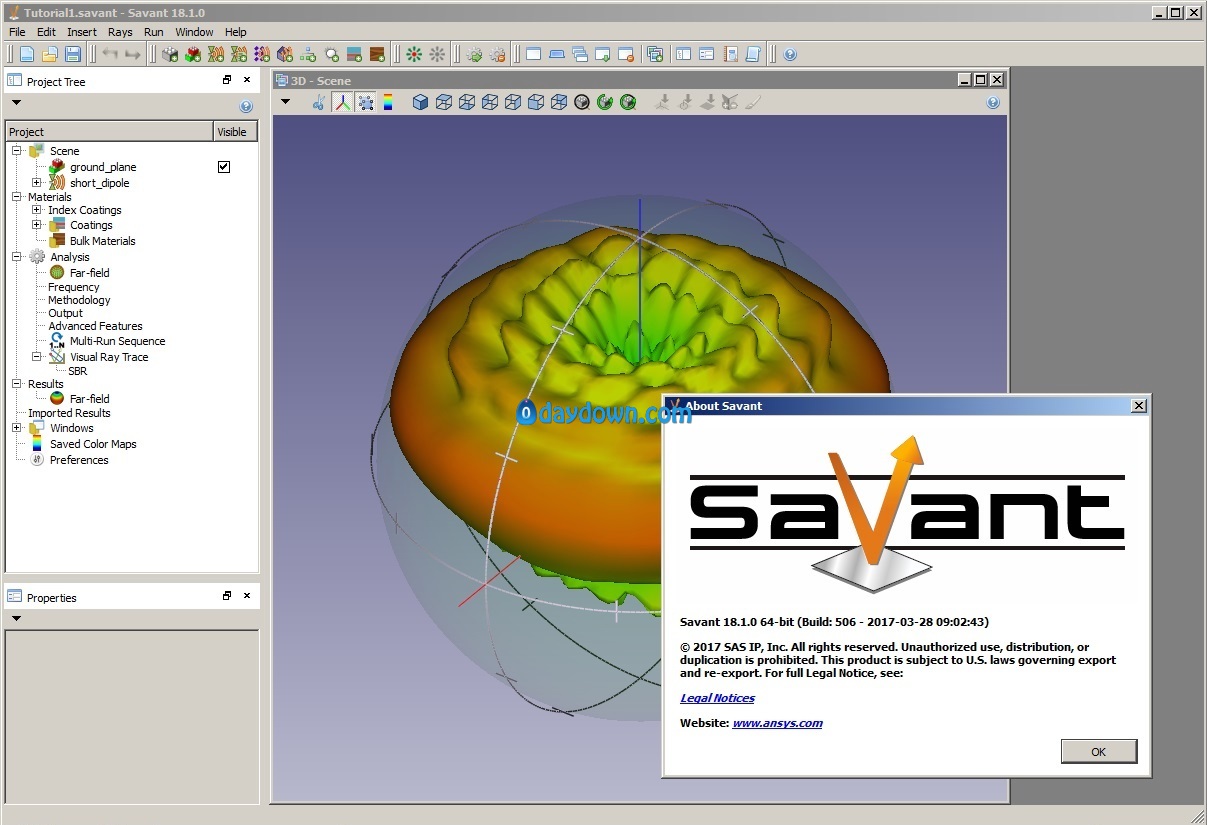This screenshot has width=1207, height=825.
Task: Click the red cube with plus toolbar icon
Action: tap(193, 55)
